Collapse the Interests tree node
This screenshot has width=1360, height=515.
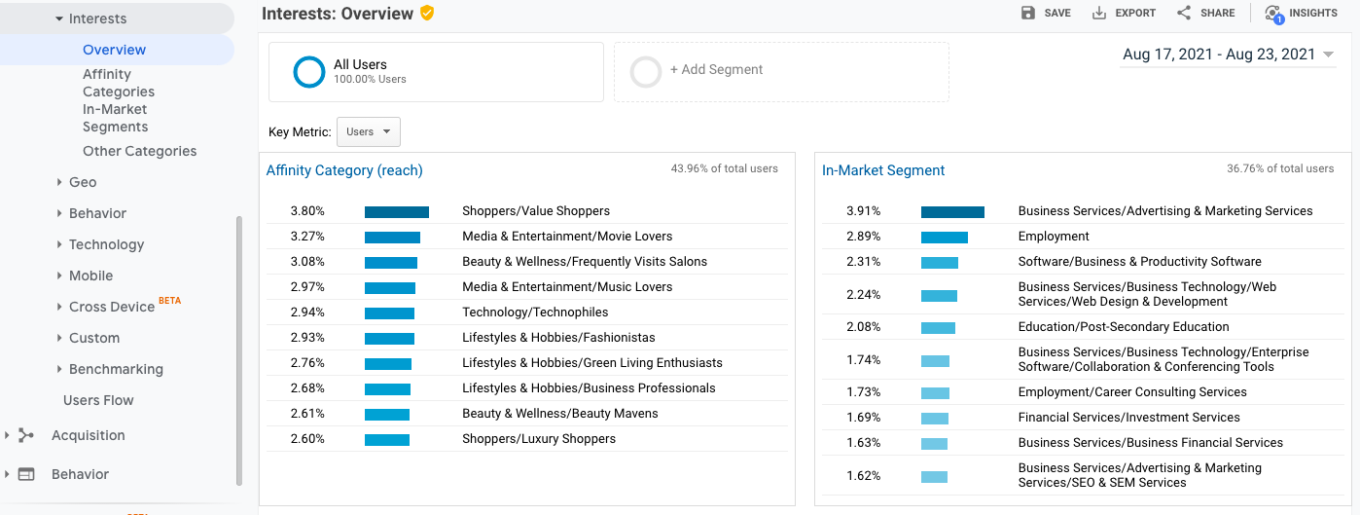60,19
